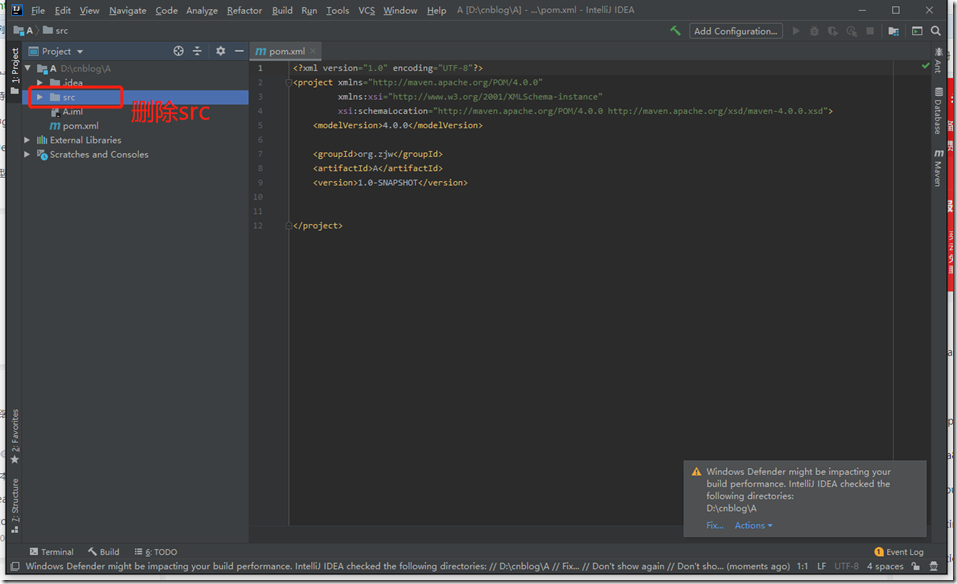
Task: Click the Run arrow icon in toolbar
Action: pyautogui.click(x=796, y=31)
